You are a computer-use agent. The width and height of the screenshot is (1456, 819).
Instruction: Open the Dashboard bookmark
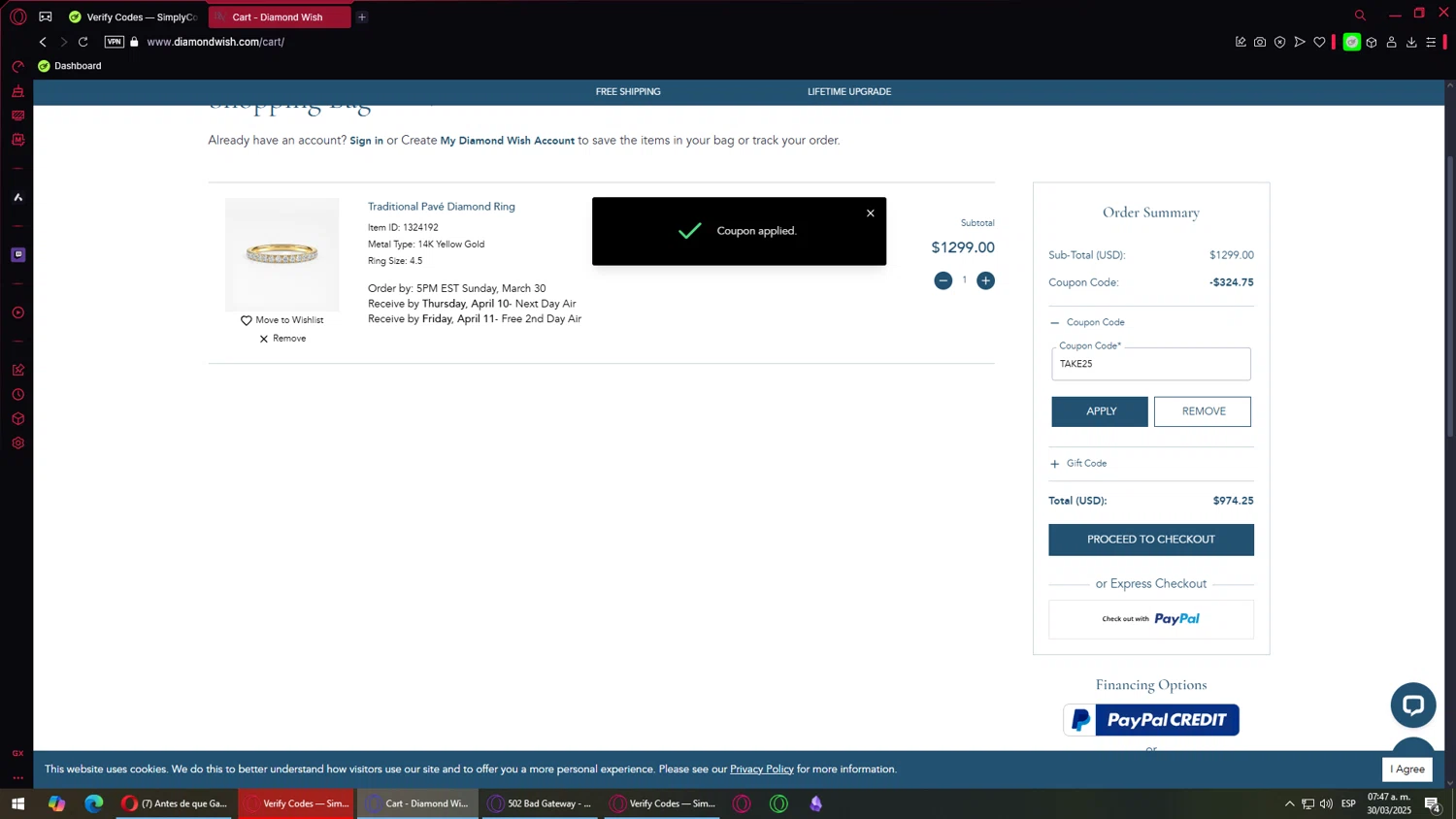pyautogui.click(x=69, y=66)
